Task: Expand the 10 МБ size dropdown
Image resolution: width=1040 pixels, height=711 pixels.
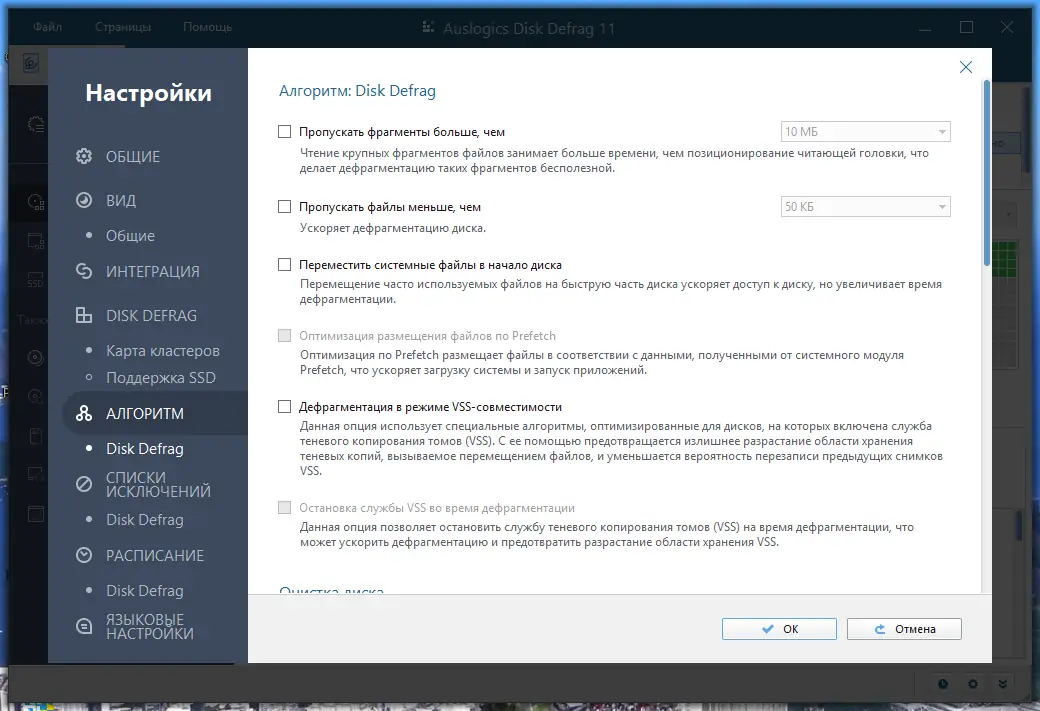Action: click(866, 131)
